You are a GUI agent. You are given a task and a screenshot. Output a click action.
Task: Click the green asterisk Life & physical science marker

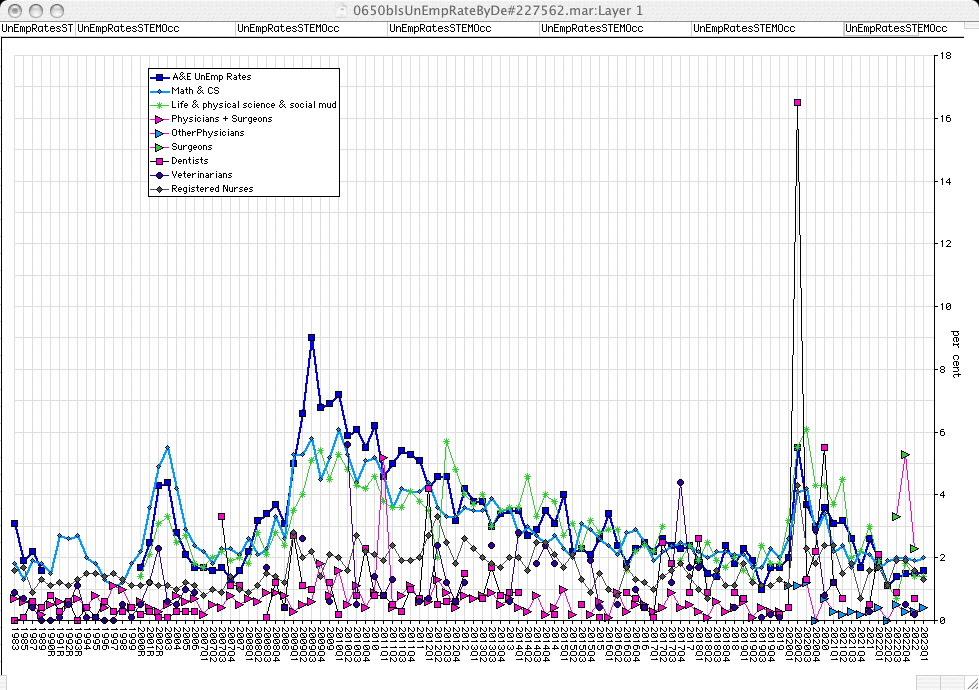(159, 105)
